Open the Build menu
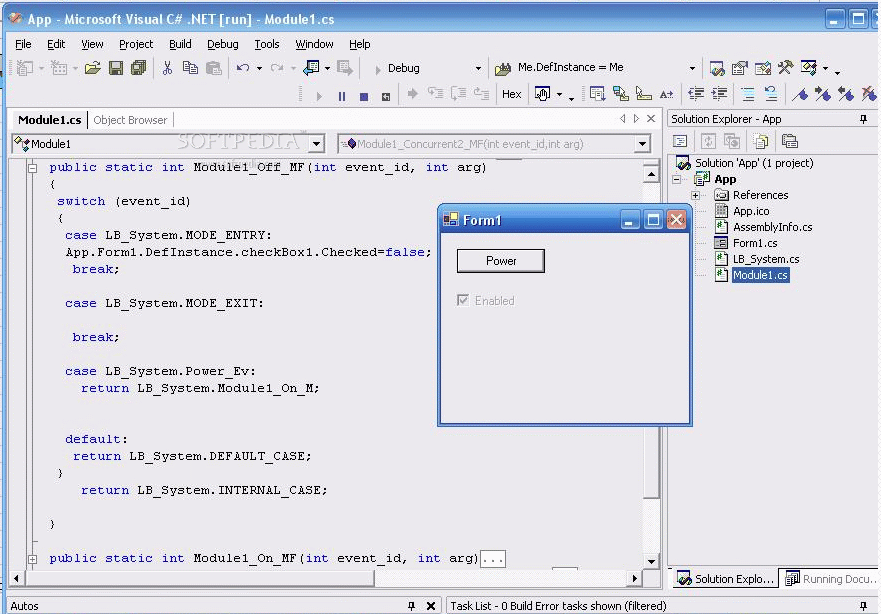881x614 pixels. coord(180,44)
